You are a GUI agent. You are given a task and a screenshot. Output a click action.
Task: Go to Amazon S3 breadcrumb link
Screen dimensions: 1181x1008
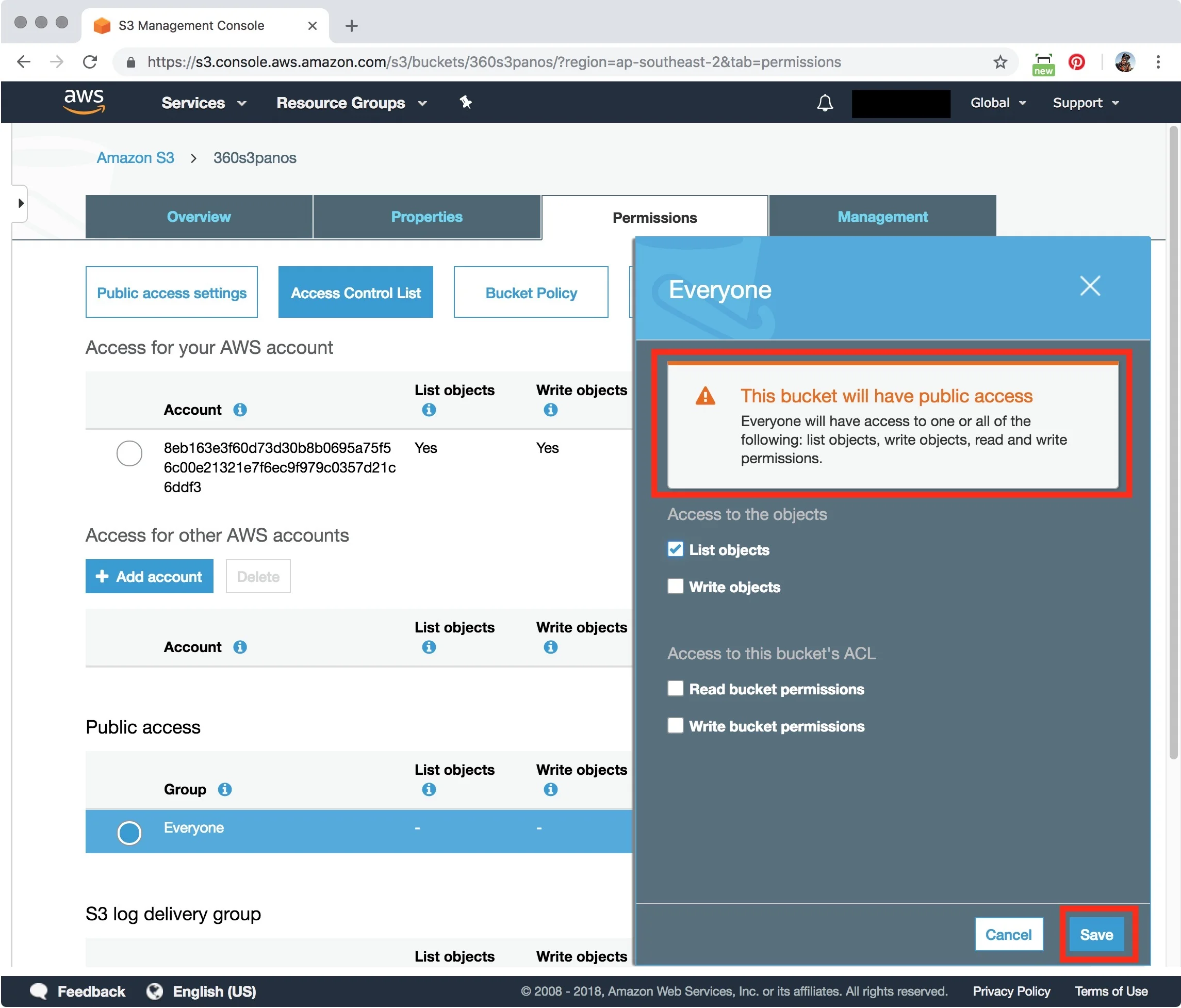pos(135,158)
